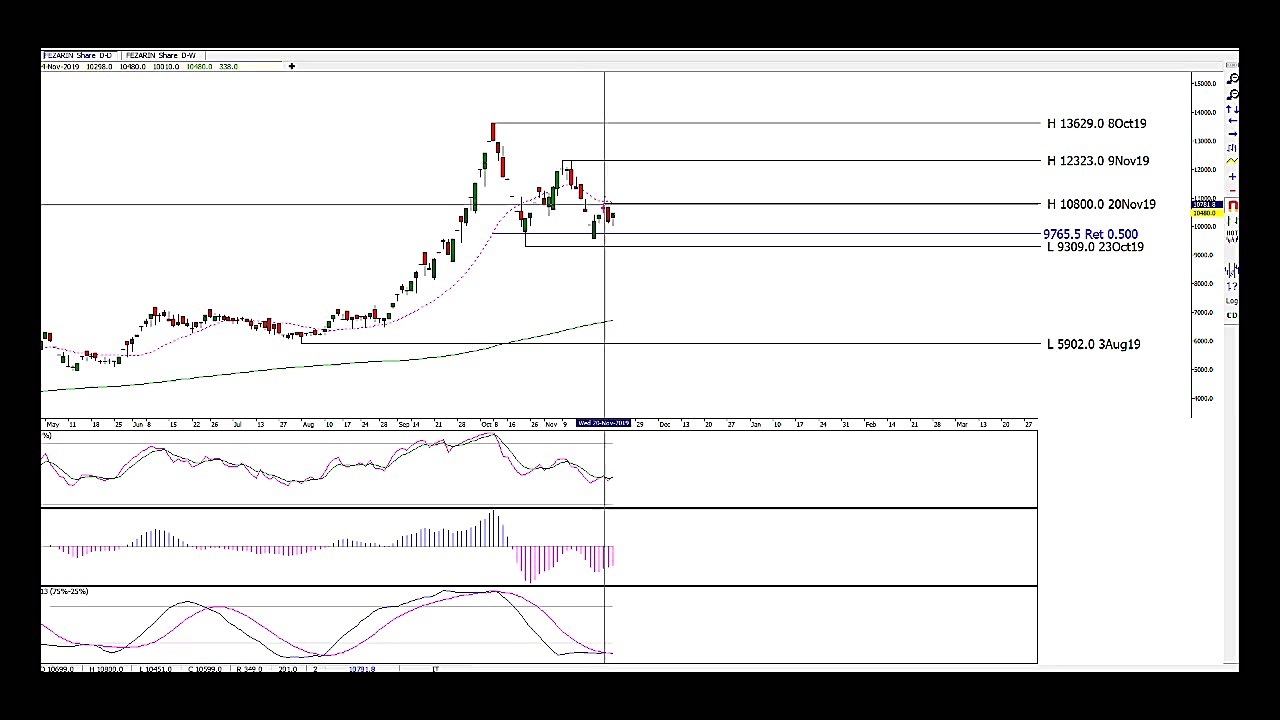Image resolution: width=1280 pixels, height=720 pixels.
Task: Click the highlighted date on the time axis
Action: (603, 423)
